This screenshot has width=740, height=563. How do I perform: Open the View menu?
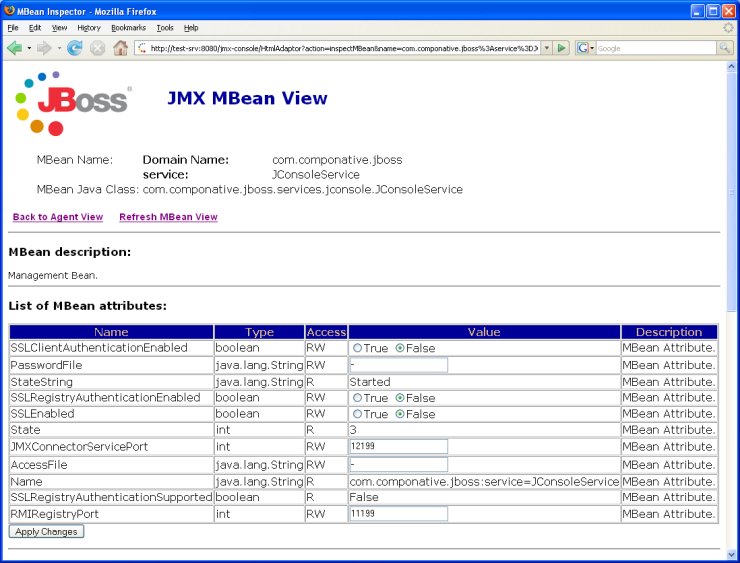point(59,28)
